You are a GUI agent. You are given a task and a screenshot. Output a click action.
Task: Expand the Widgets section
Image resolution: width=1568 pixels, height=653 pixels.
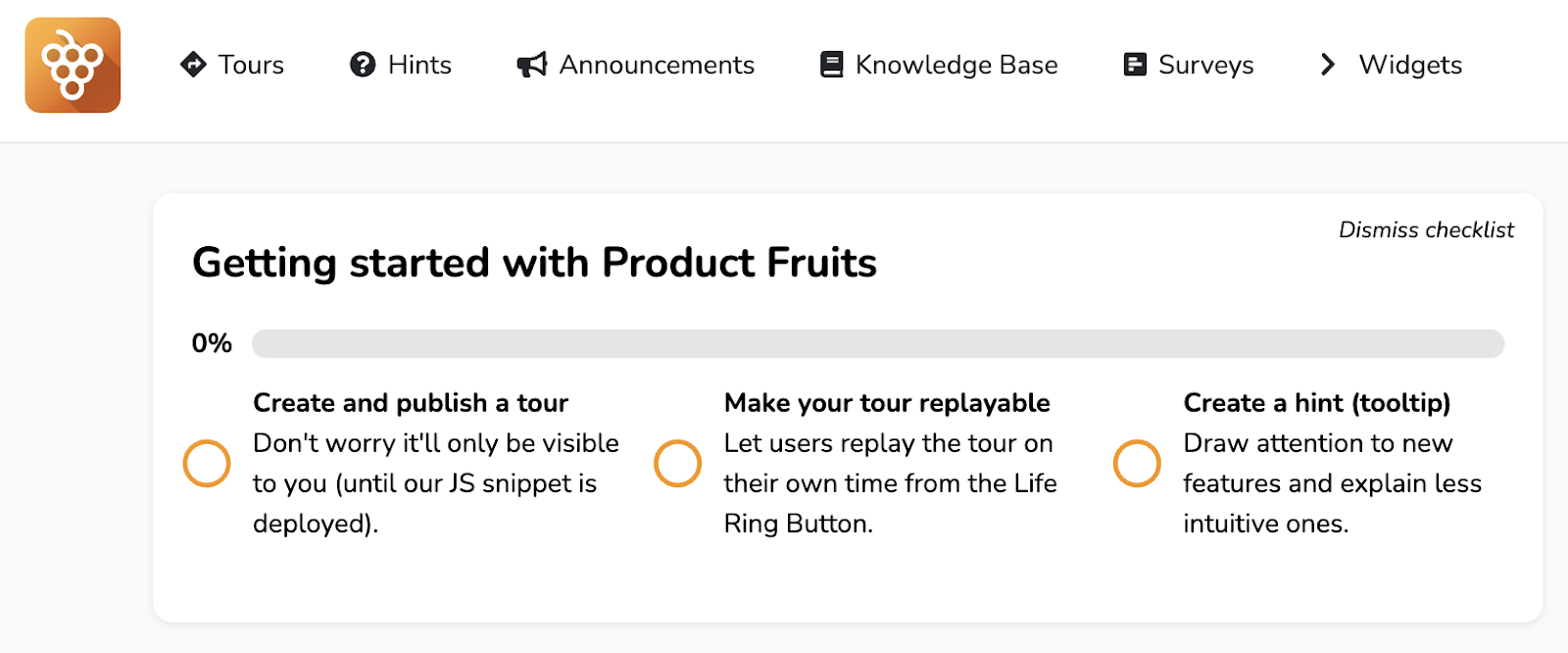[x=1409, y=65]
